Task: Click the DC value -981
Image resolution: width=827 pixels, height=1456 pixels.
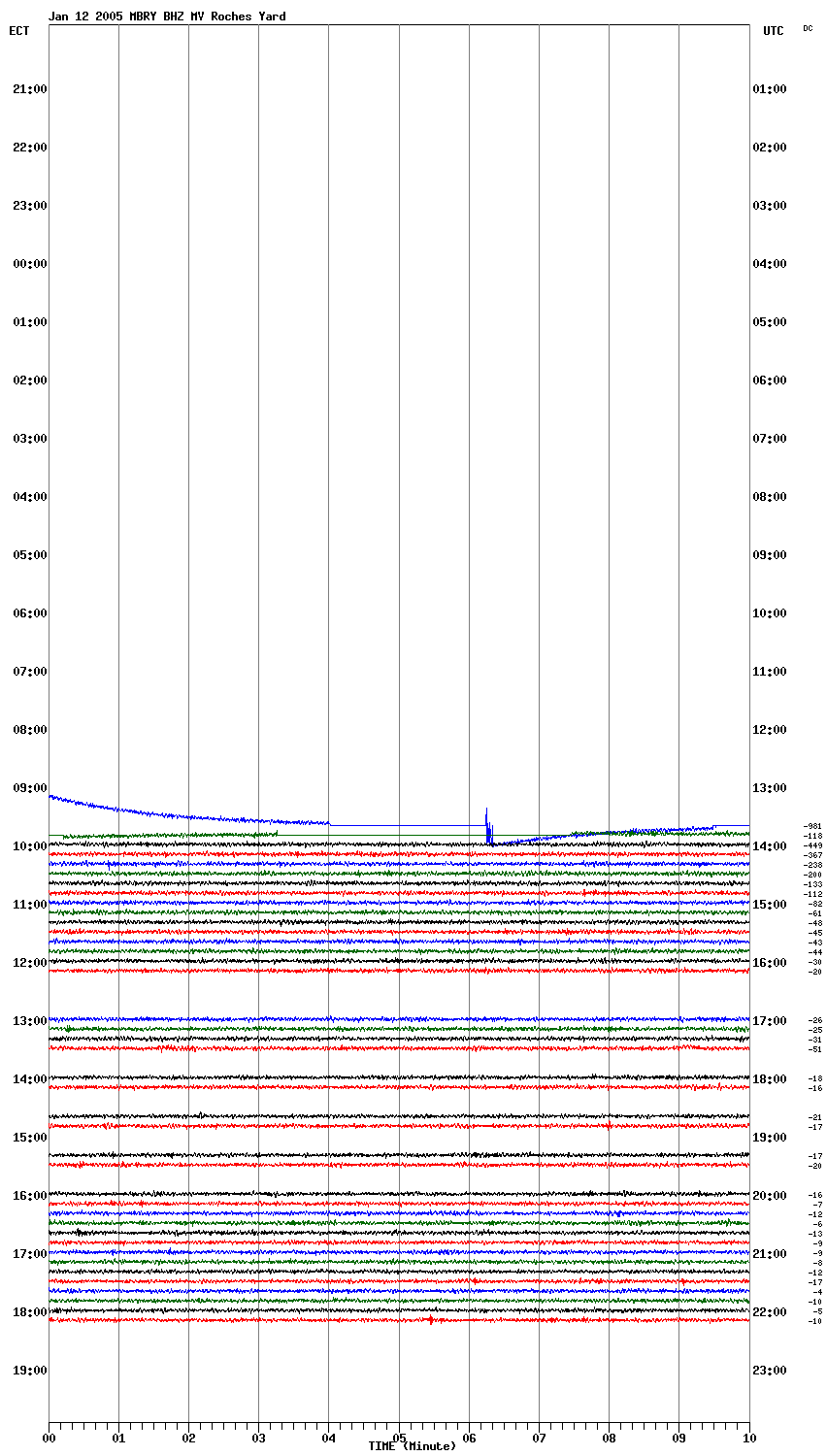Action: [812, 826]
